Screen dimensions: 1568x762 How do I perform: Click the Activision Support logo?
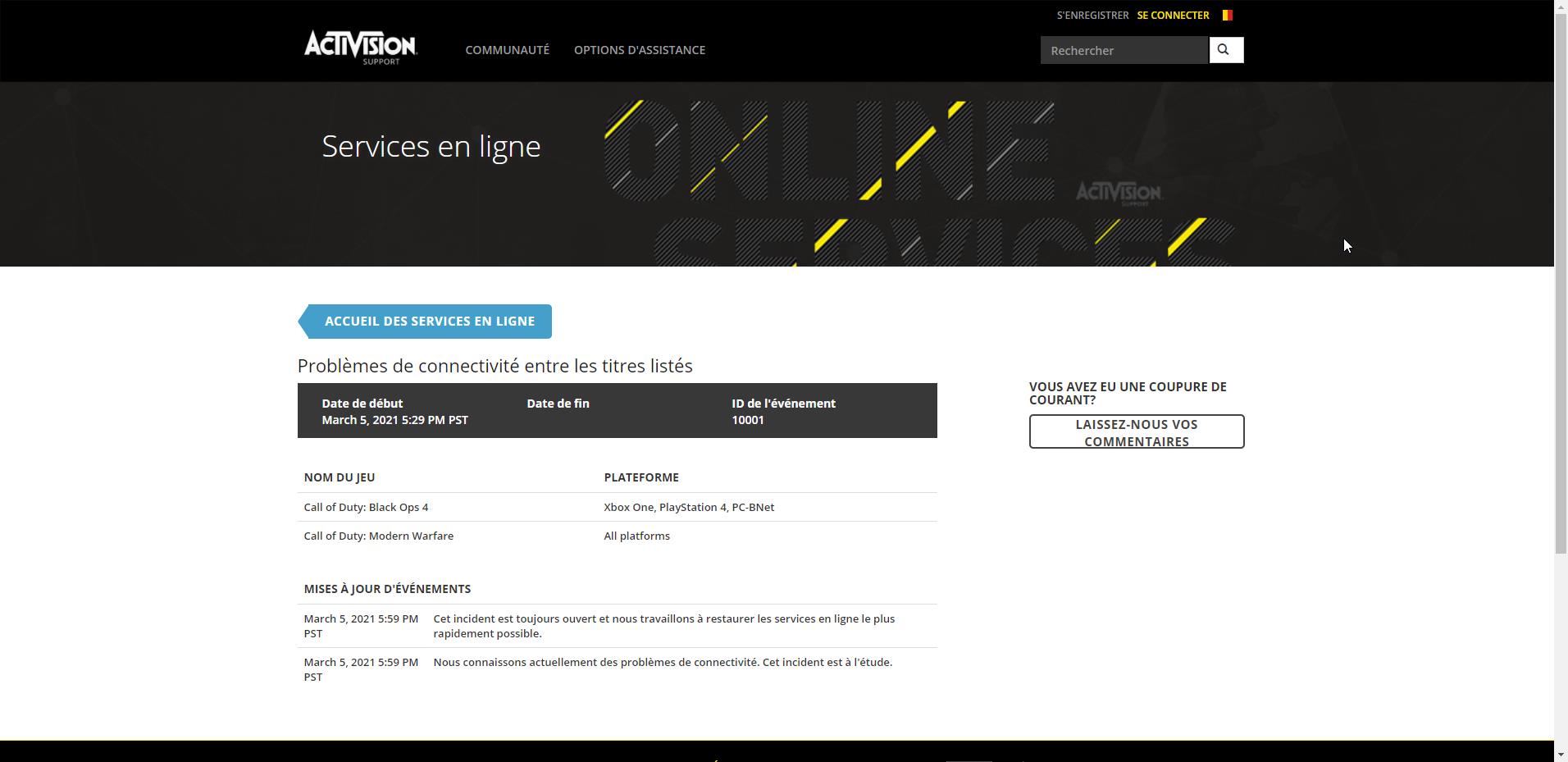click(360, 48)
